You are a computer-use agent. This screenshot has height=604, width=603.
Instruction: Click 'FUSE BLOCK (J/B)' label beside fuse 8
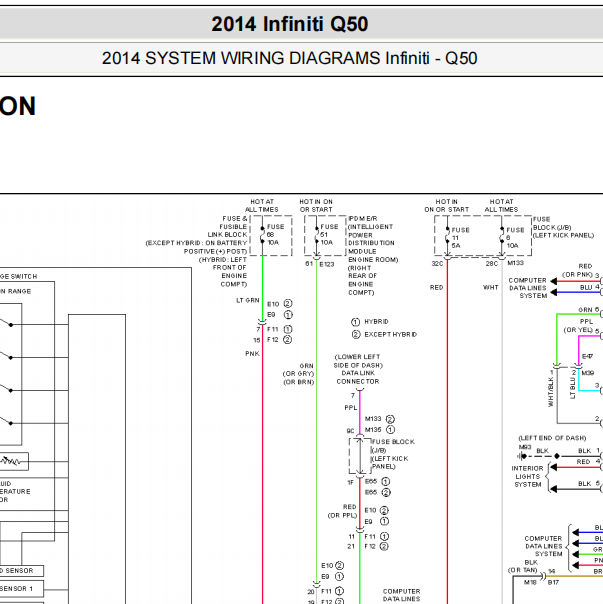point(552,223)
